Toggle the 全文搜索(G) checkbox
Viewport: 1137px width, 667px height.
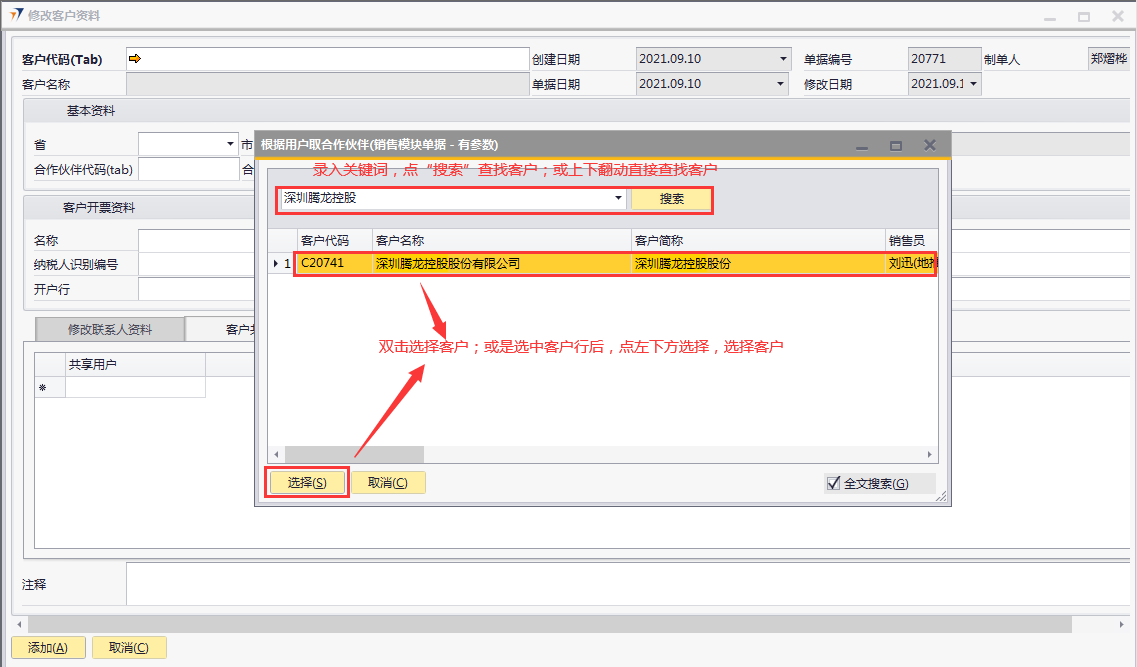click(x=834, y=484)
